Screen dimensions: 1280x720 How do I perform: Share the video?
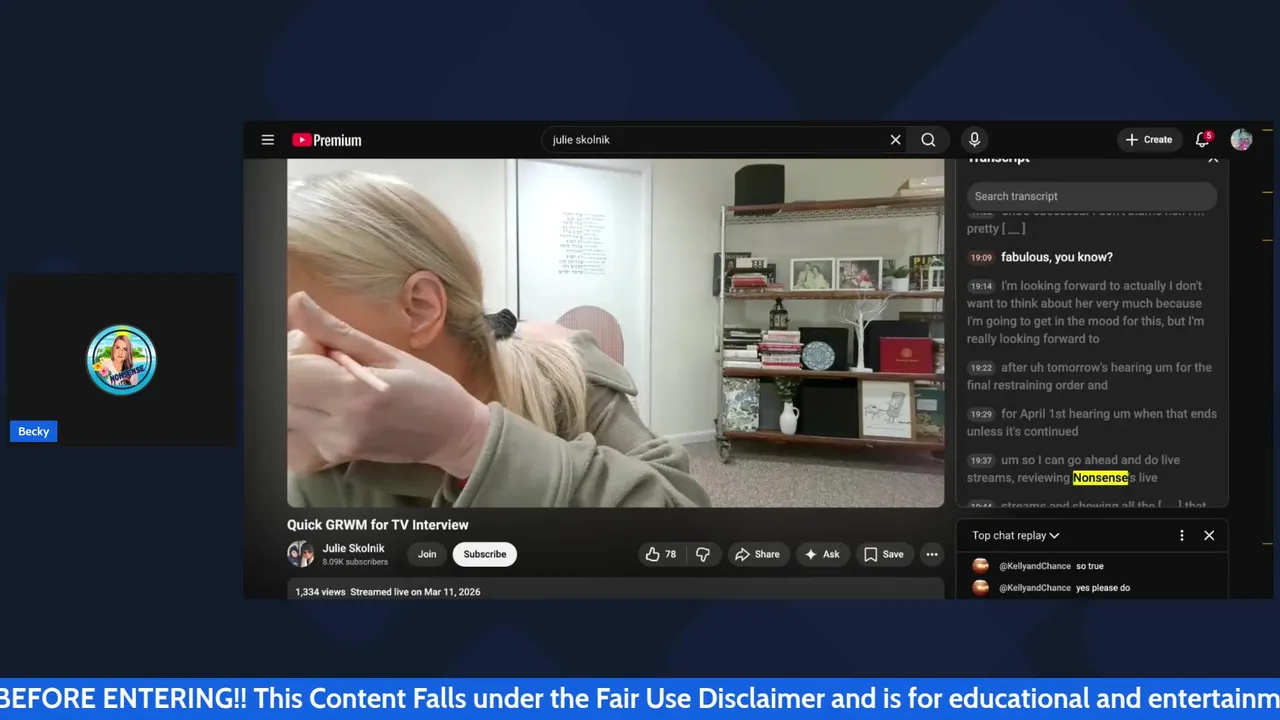757,554
